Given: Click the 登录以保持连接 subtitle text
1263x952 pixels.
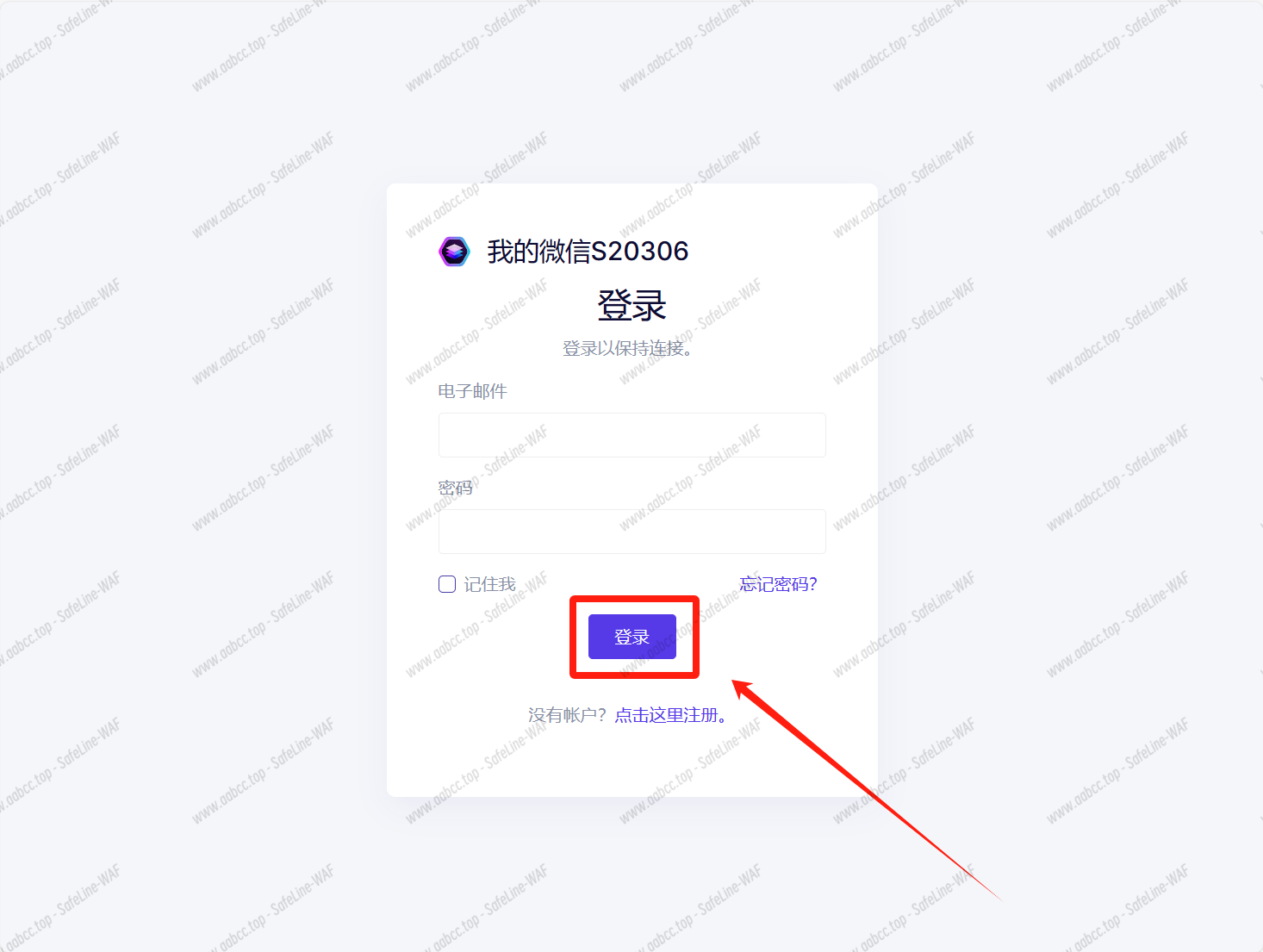Looking at the screenshot, I should tap(627, 348).
